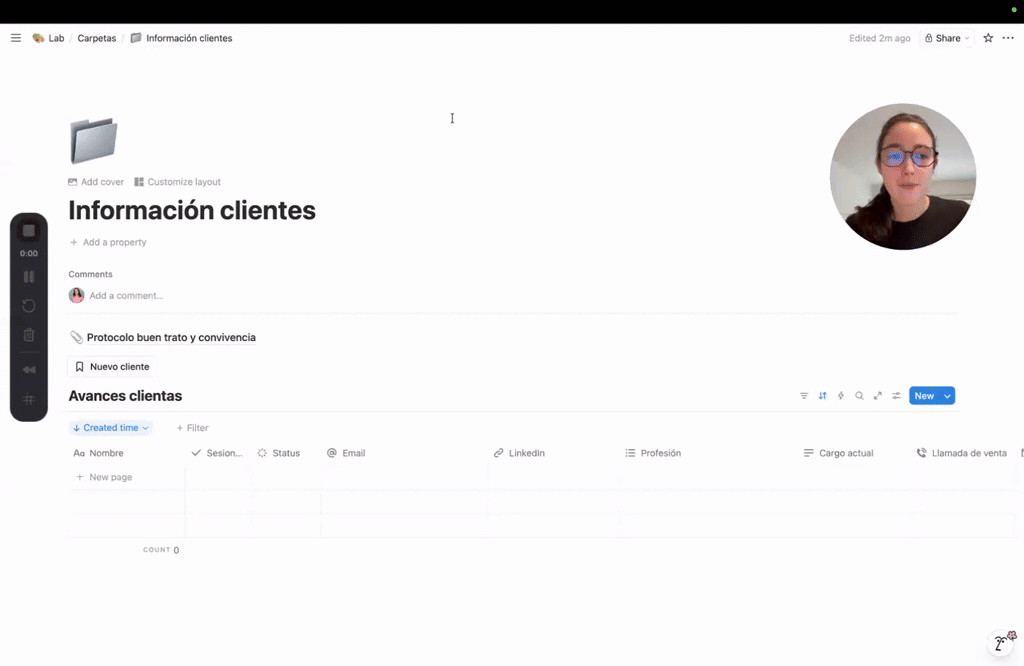The width and height of the screenshot is (1024, 666).
Task: Open the three-dot page options menu
Action: (x=1008, y=38)
